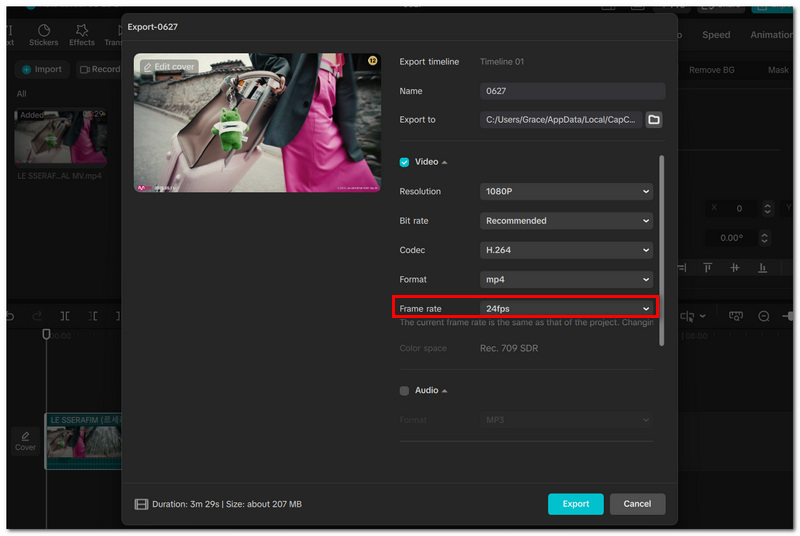Click Import button in media panel

(x=42, y=69)
